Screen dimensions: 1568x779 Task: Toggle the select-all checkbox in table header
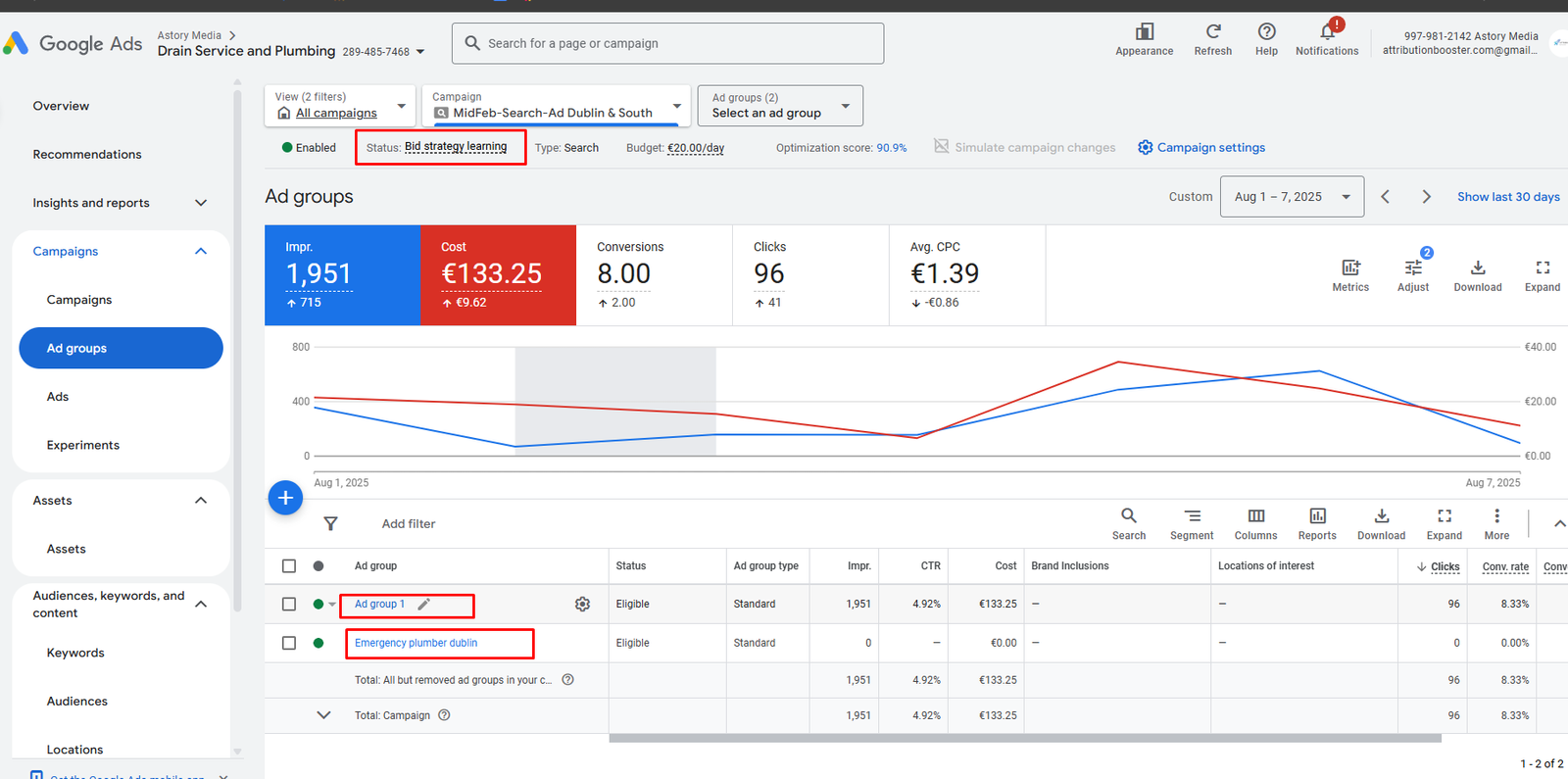pyautogui.click(x=289, y=566)
